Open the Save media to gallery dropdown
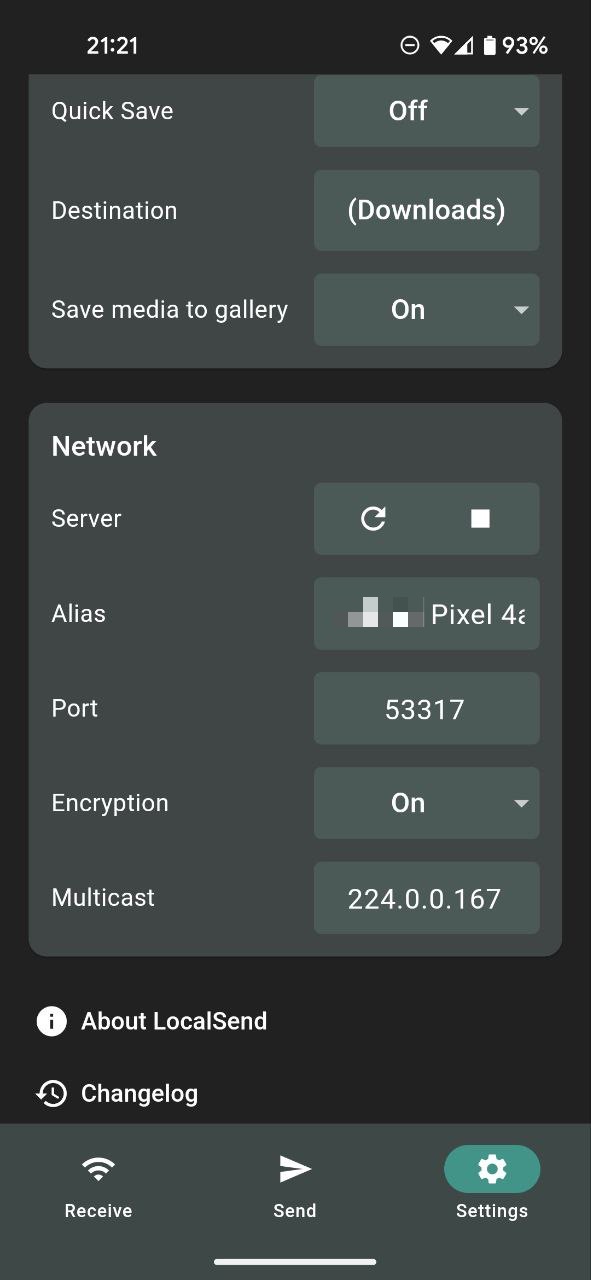Screen dimensions: 591x1280 [x=426, y=309]
